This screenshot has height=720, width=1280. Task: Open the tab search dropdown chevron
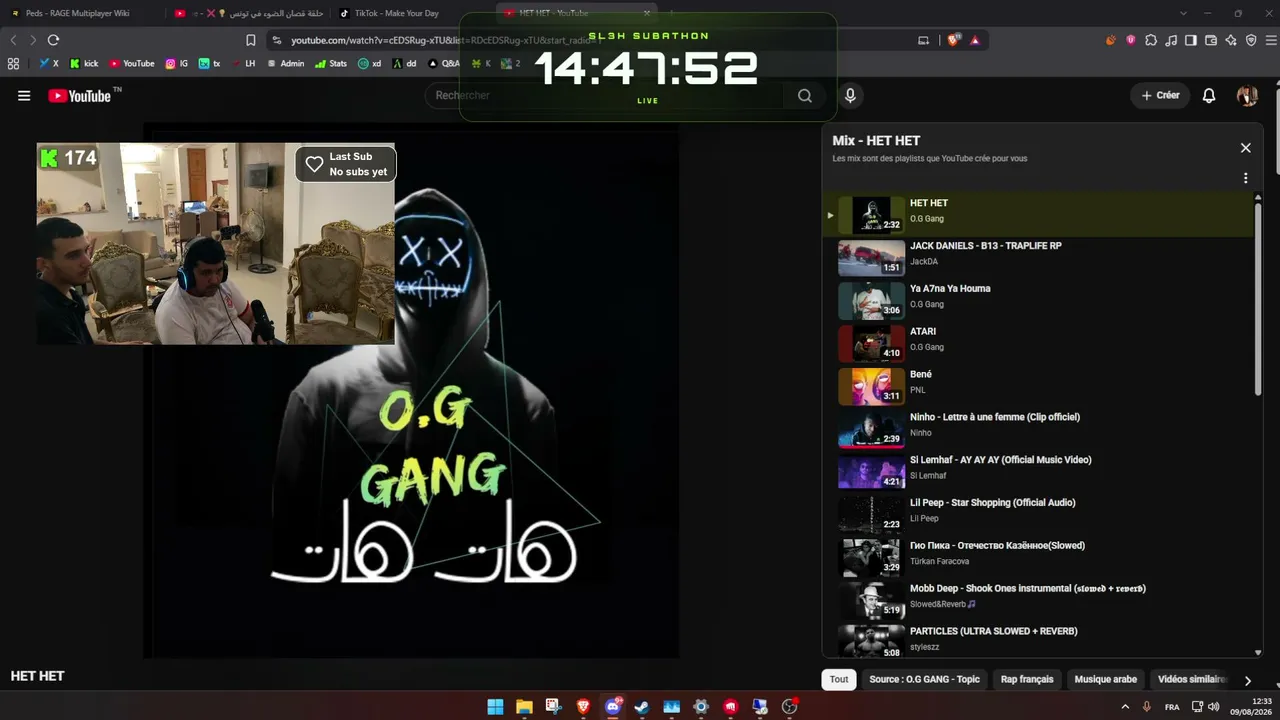pos(1183,13)
